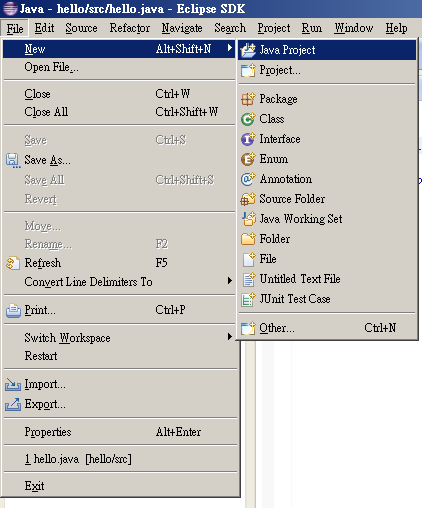Select the Java Working Set icon

(249, 219)
